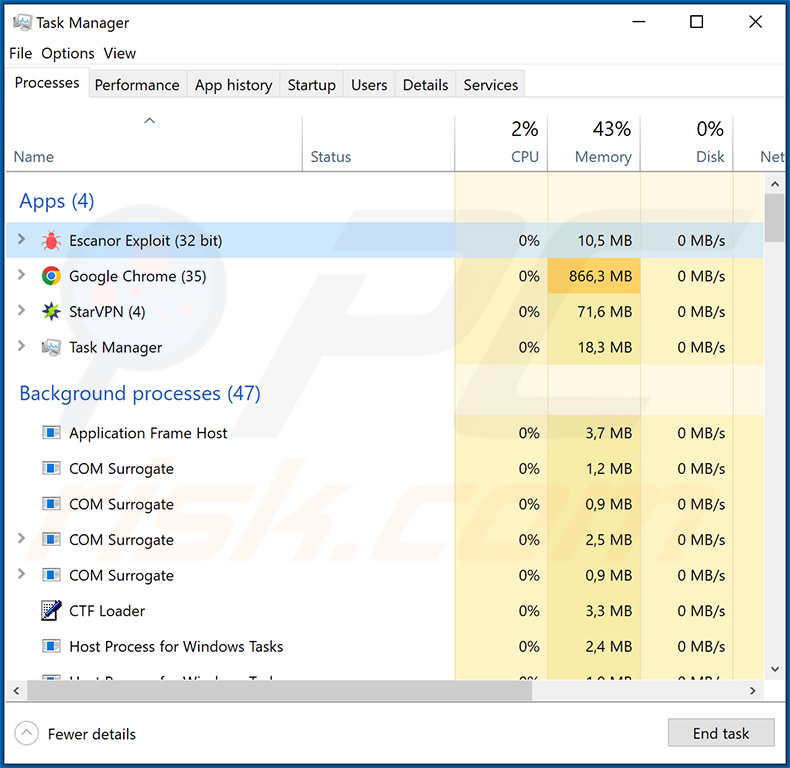Switch to the Startup tab
The image size is (790, 768).
[x=311, y=85]
